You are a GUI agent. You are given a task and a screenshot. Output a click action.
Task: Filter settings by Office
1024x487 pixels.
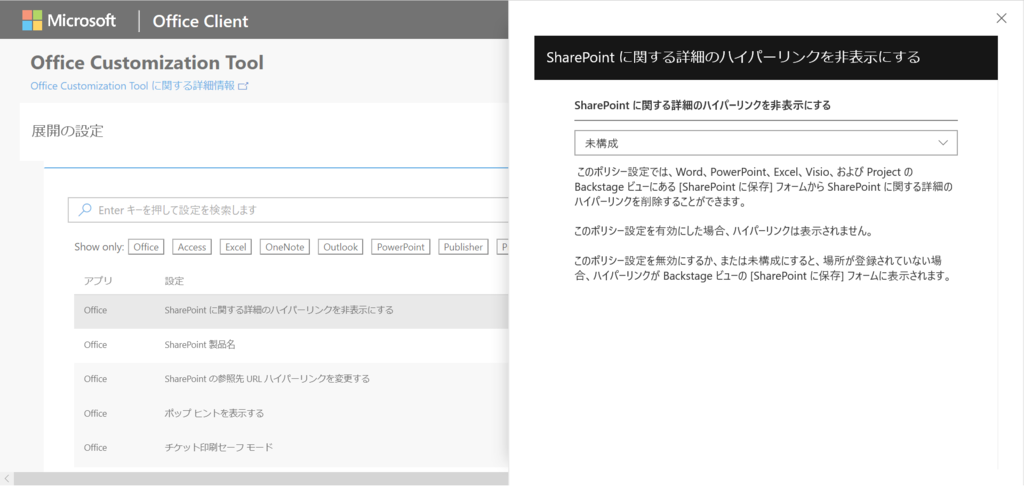click(146, 247)
